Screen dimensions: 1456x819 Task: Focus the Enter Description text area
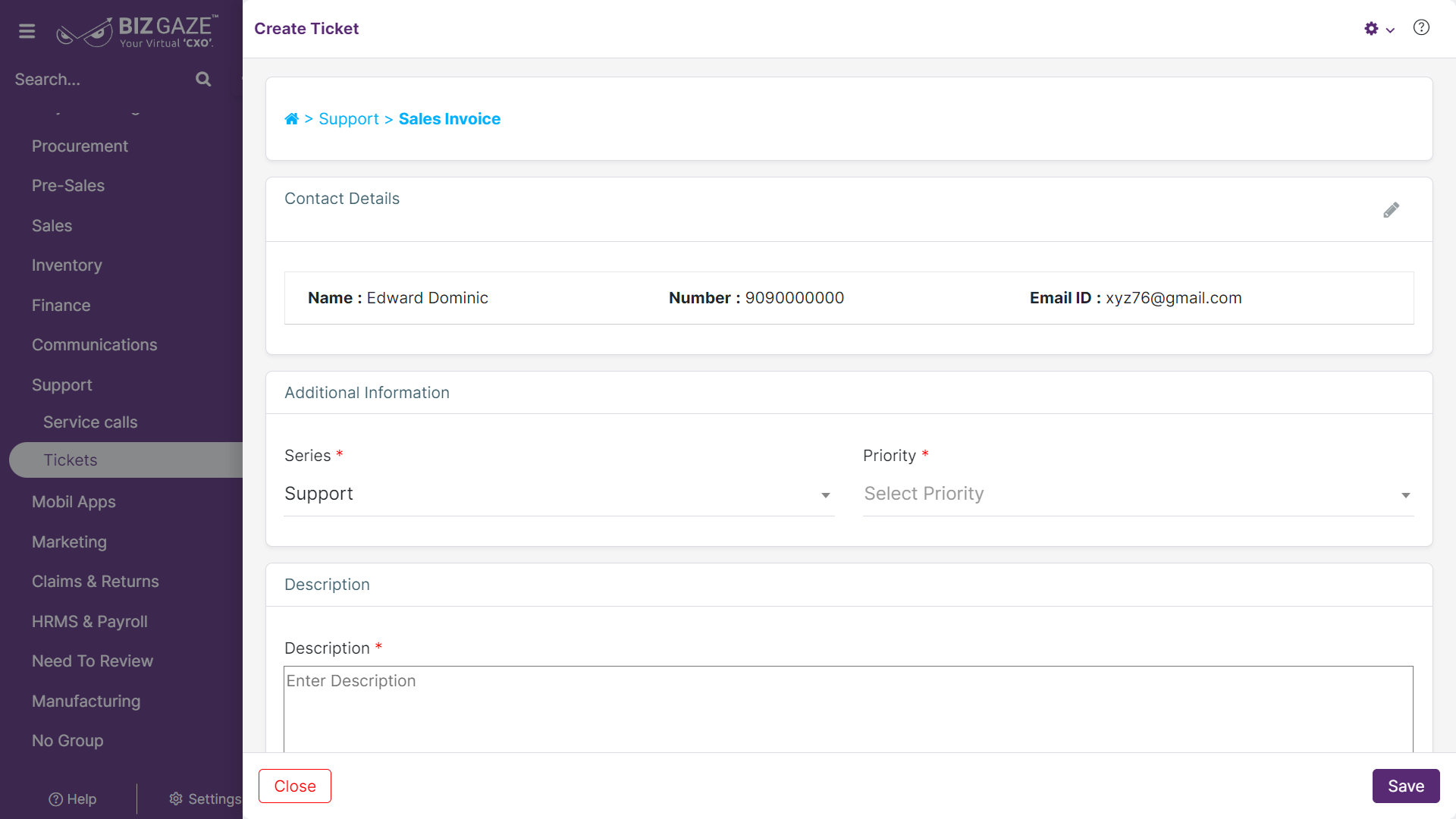pyautogui.click(x=849, y=709)
